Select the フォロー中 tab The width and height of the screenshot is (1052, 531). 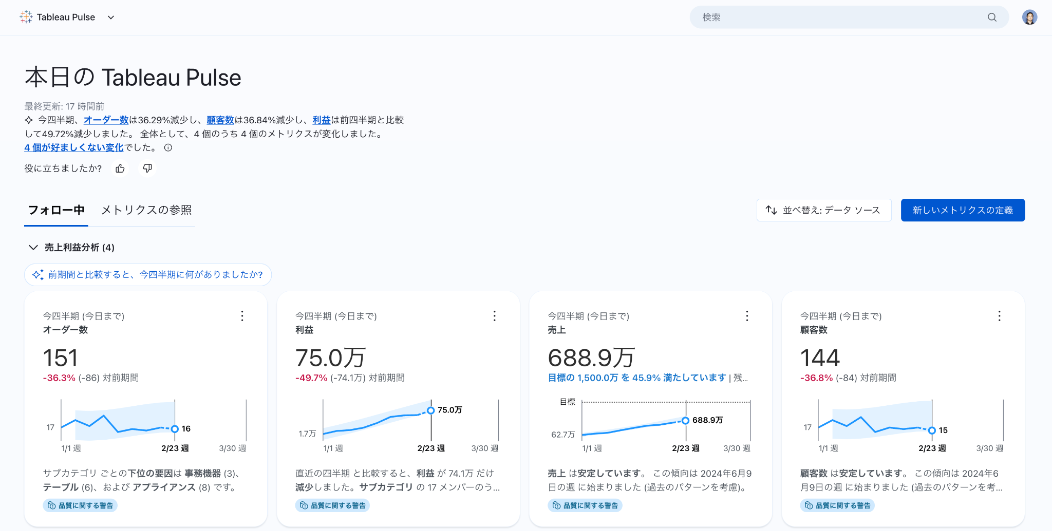56,210
